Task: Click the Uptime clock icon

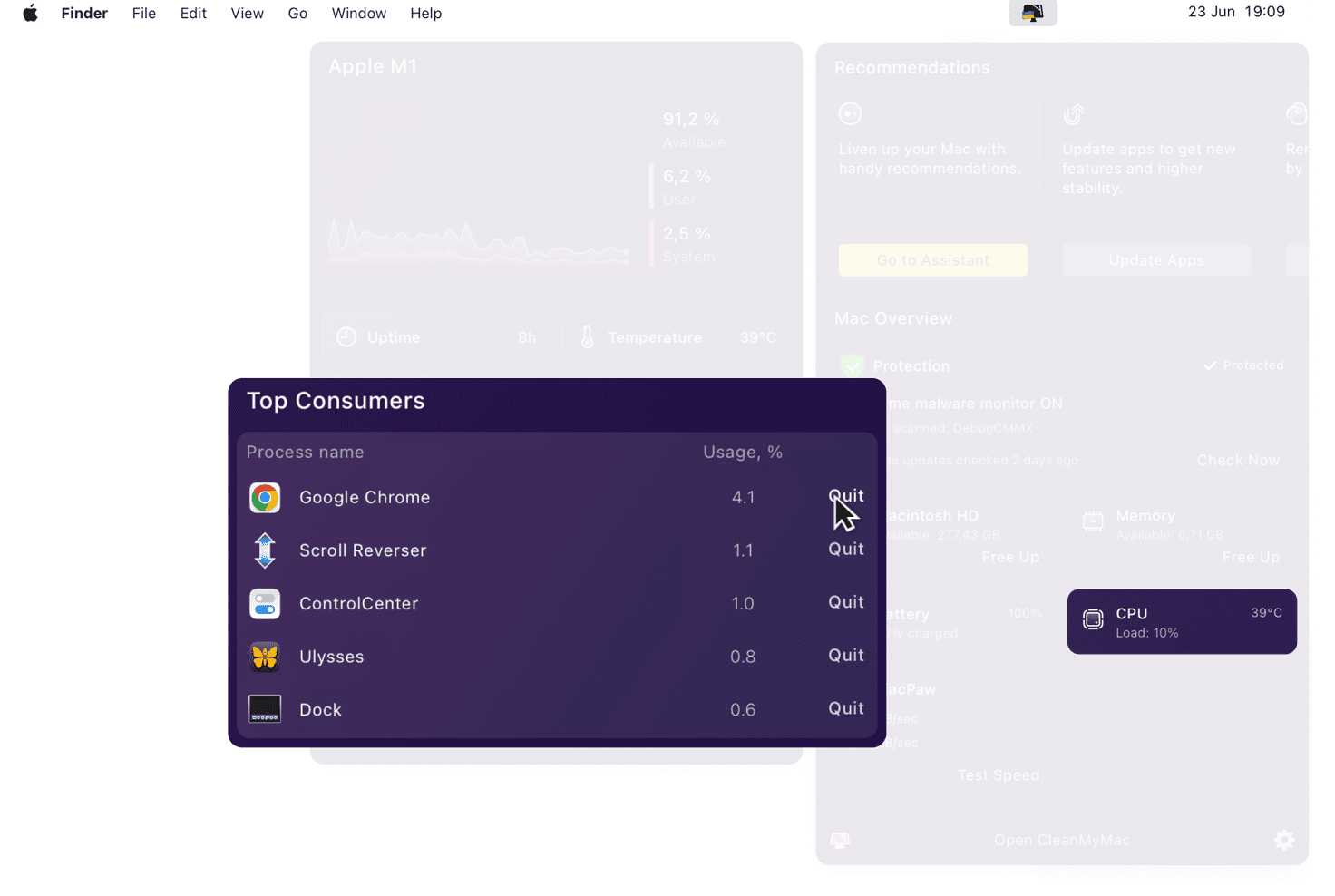Action: click(346, 337)
